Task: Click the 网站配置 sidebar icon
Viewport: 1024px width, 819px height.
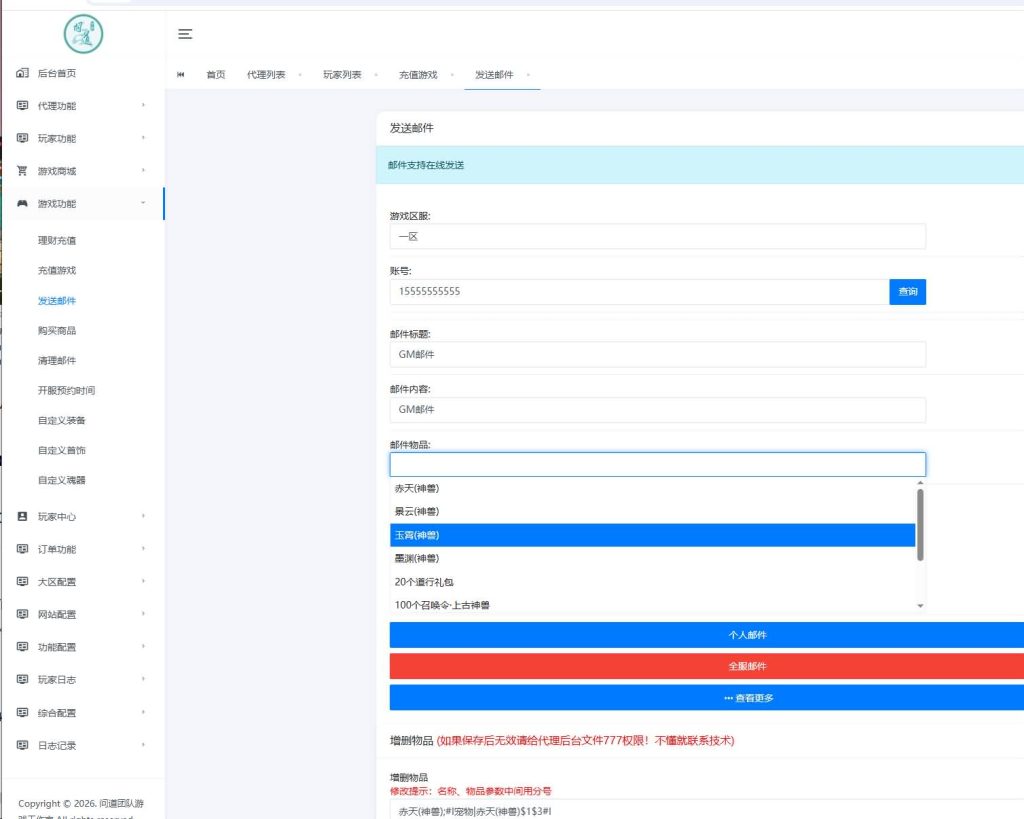Action: click(x=22, y=614)
